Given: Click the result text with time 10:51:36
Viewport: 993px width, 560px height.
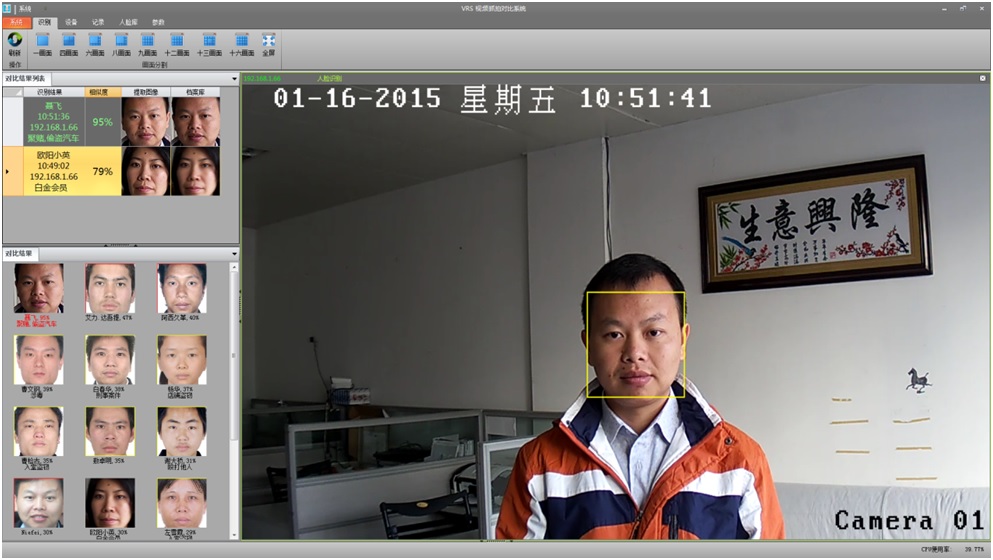Looking at the screenshot, I should click(54, 122).
